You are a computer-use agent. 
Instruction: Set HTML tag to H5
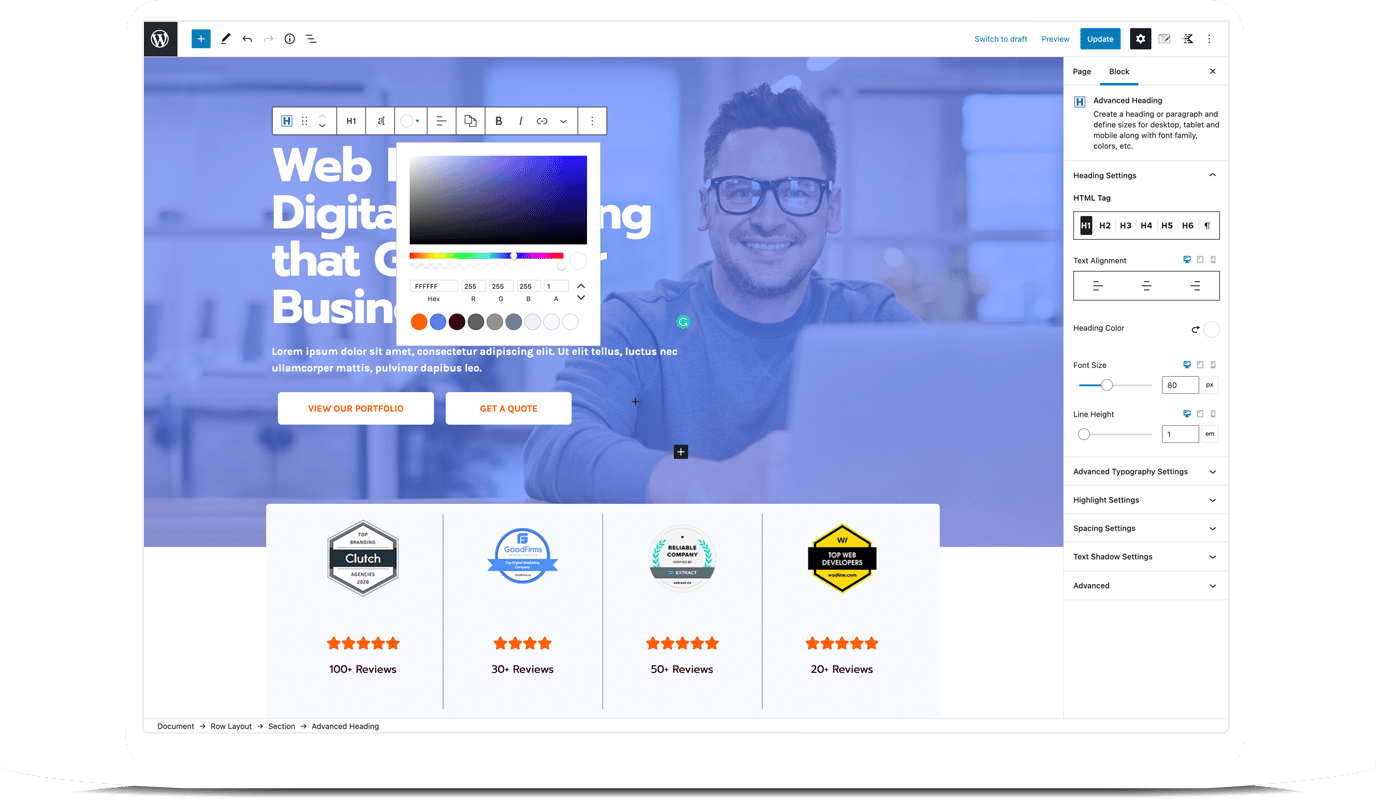[x=1167, y=226]
